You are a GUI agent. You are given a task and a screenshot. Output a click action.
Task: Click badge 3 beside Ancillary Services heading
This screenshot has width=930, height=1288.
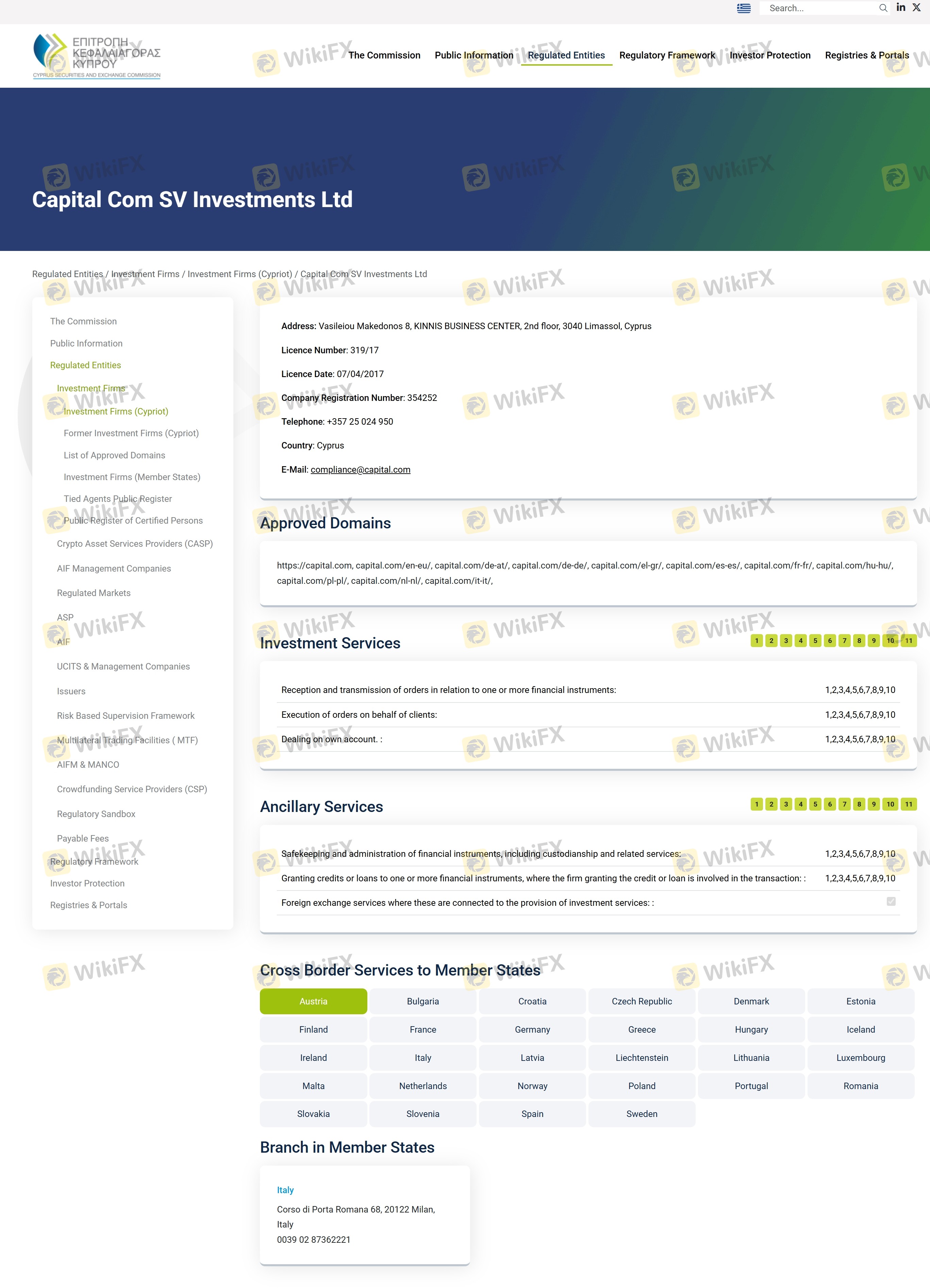(786, 804)
